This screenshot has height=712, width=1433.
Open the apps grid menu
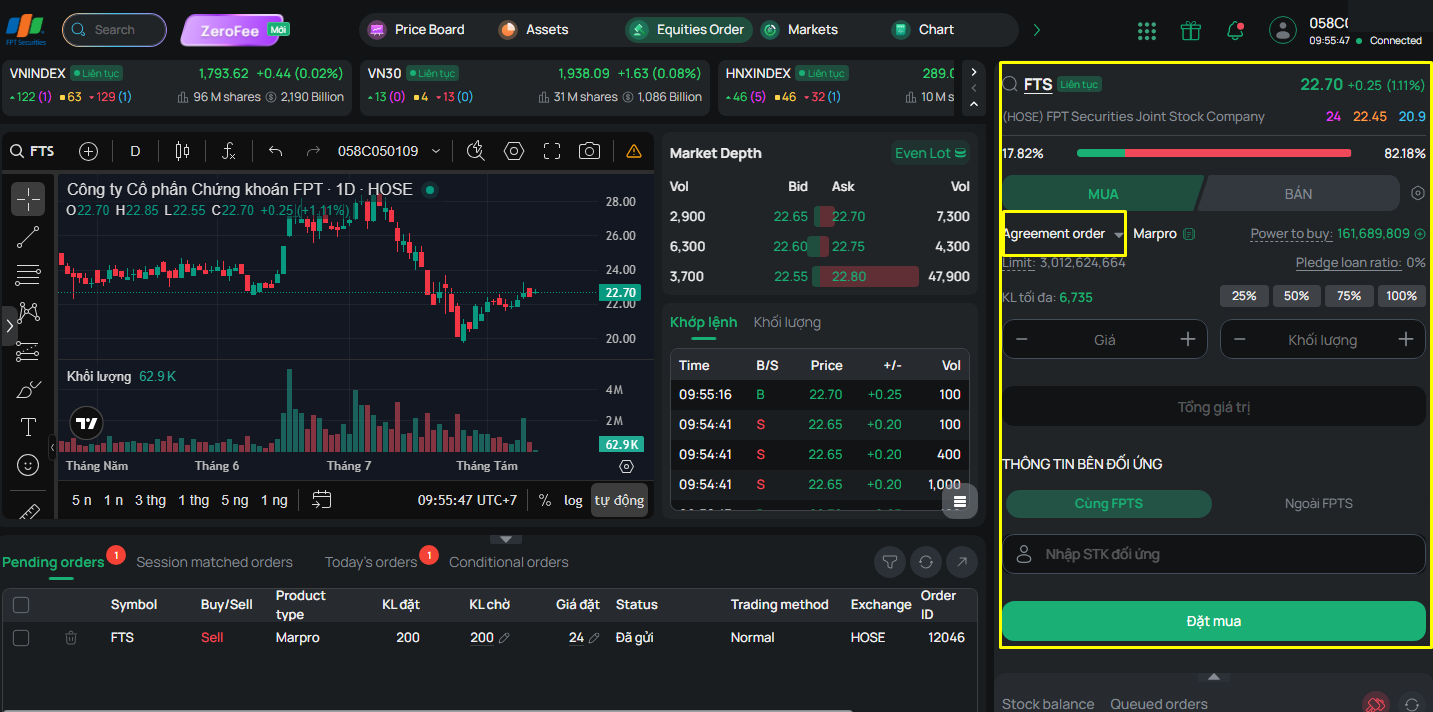(x=1146, y=31)
